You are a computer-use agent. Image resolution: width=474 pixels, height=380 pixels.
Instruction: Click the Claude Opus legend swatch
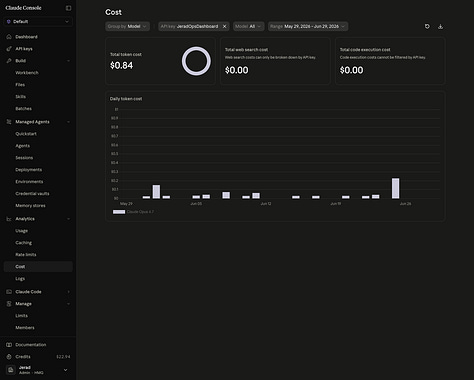coord(119,212)
